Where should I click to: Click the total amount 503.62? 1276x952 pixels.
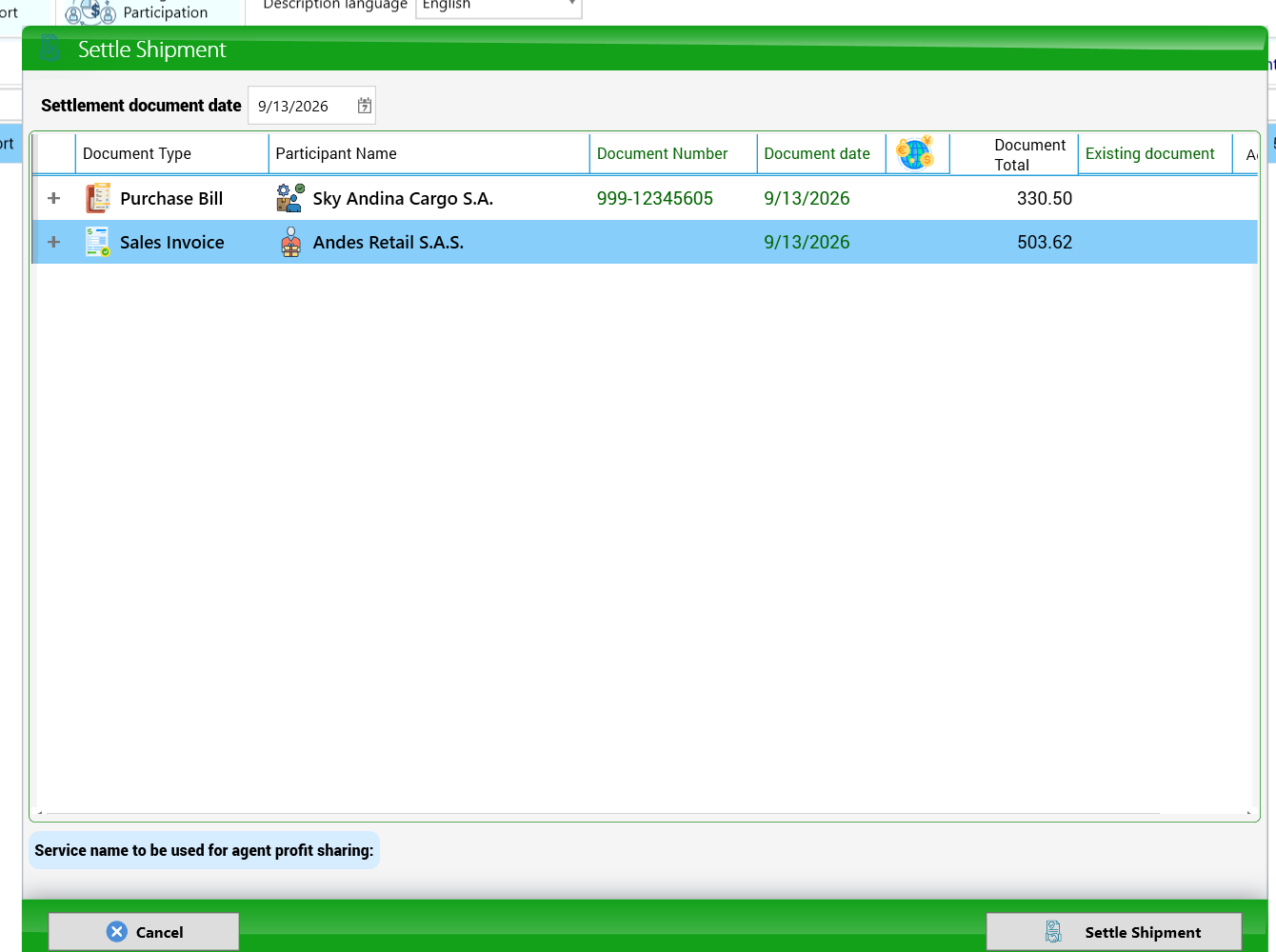(1045, 242)
